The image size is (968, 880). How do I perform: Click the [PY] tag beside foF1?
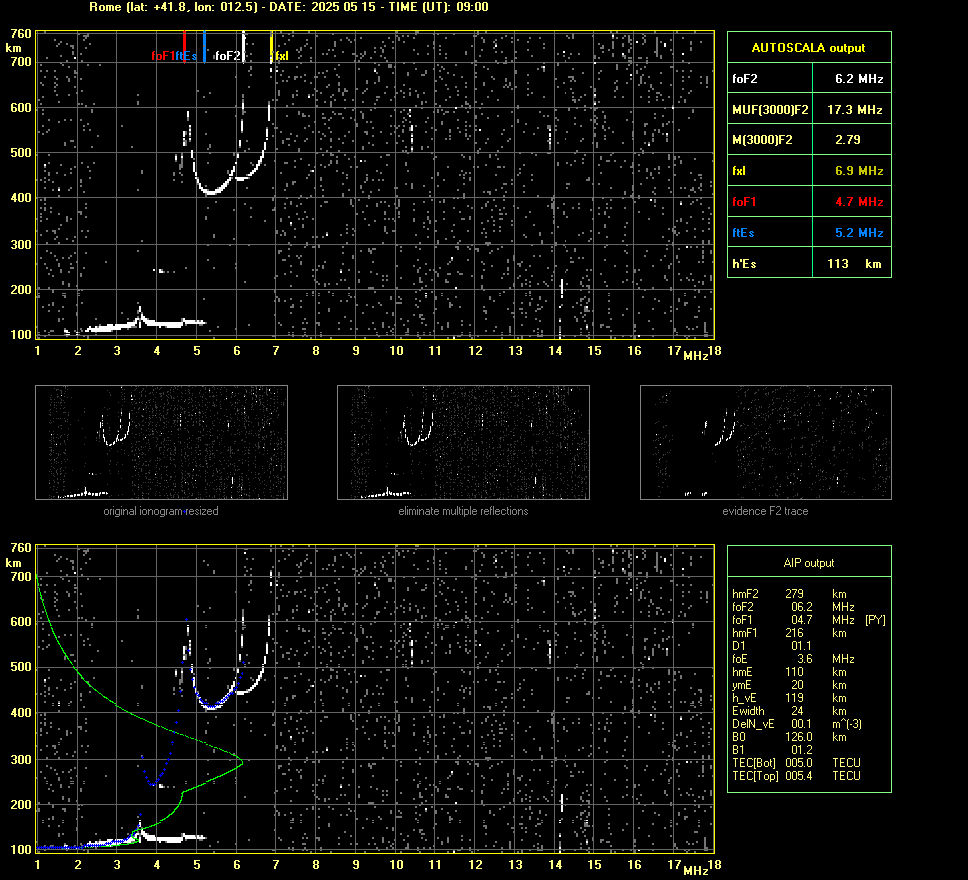point(875,619)
